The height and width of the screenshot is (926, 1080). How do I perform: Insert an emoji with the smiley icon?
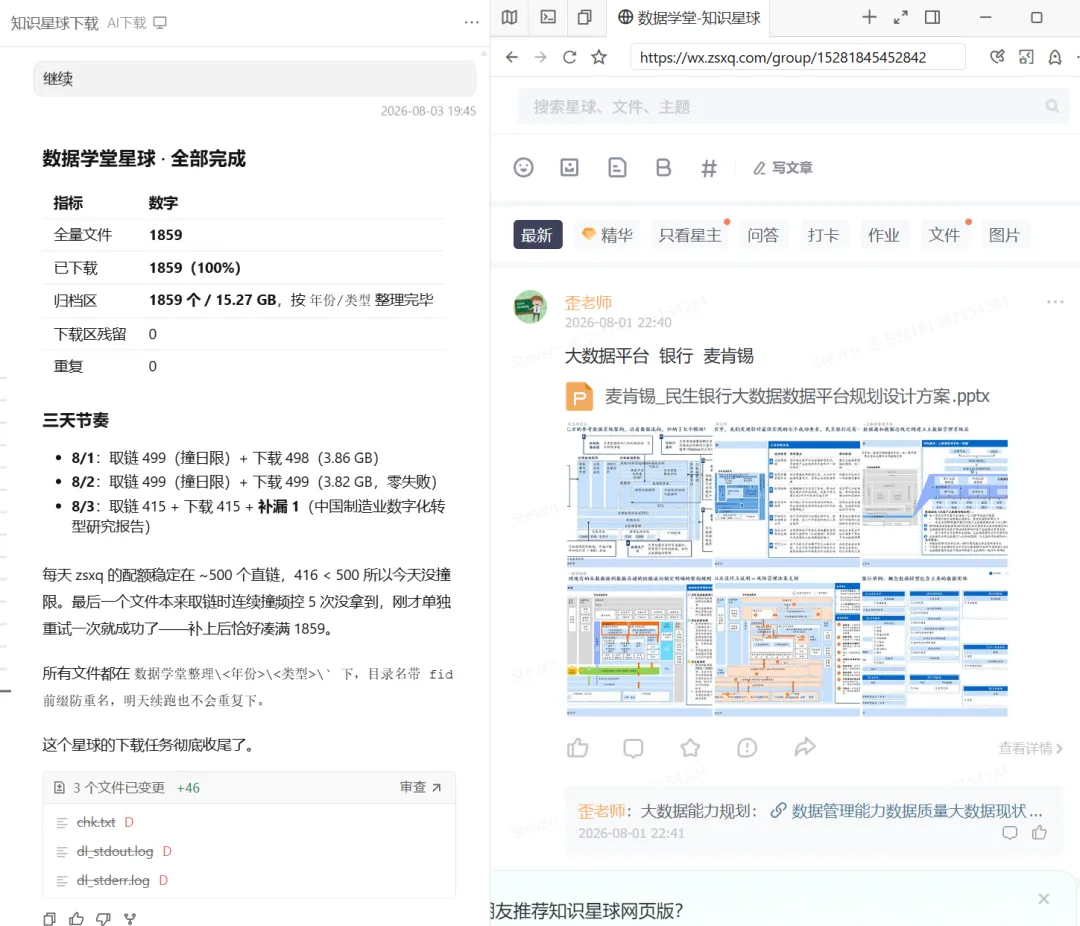523,167
